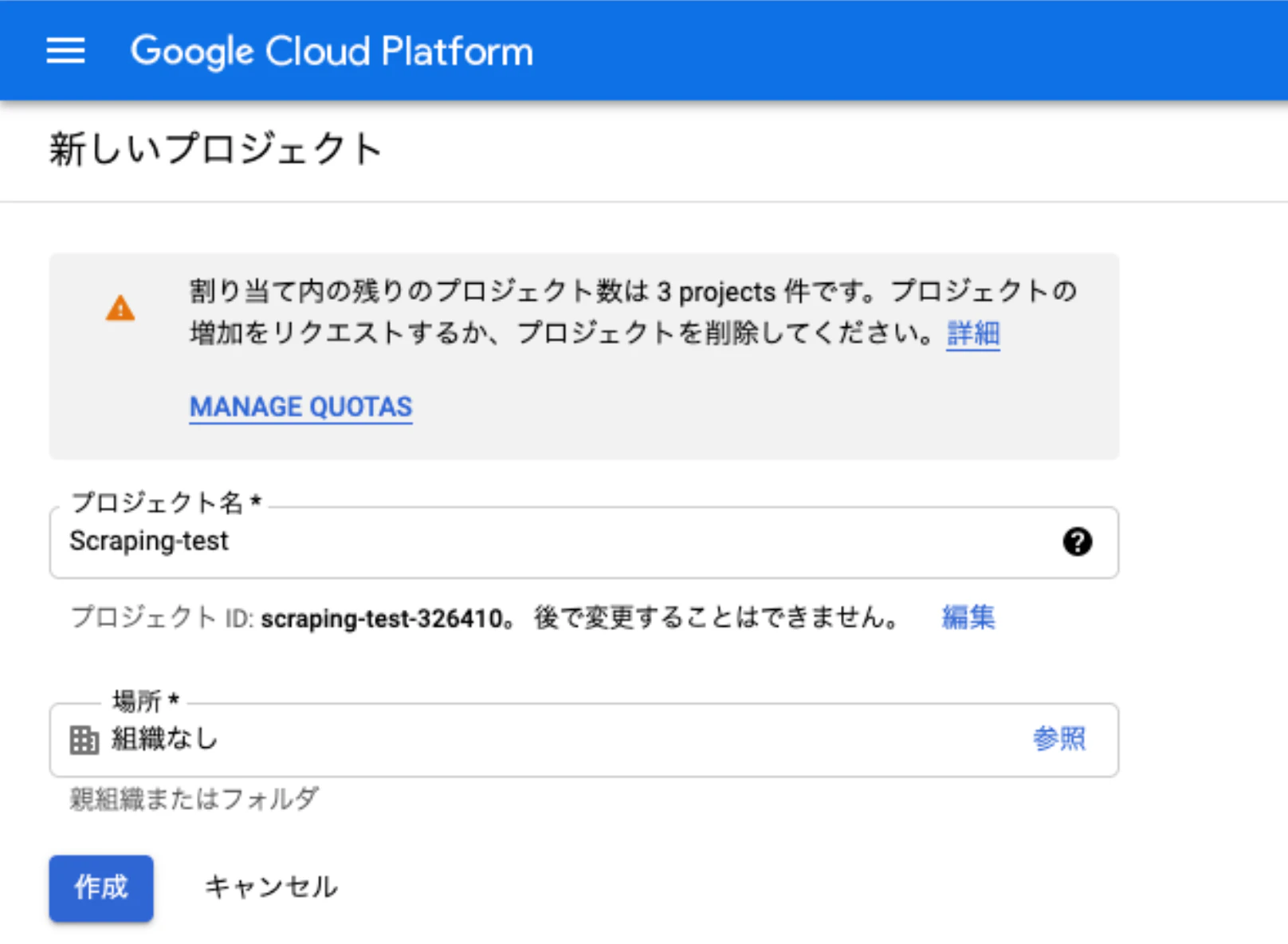Click the キャンセル cancel button

271,887
